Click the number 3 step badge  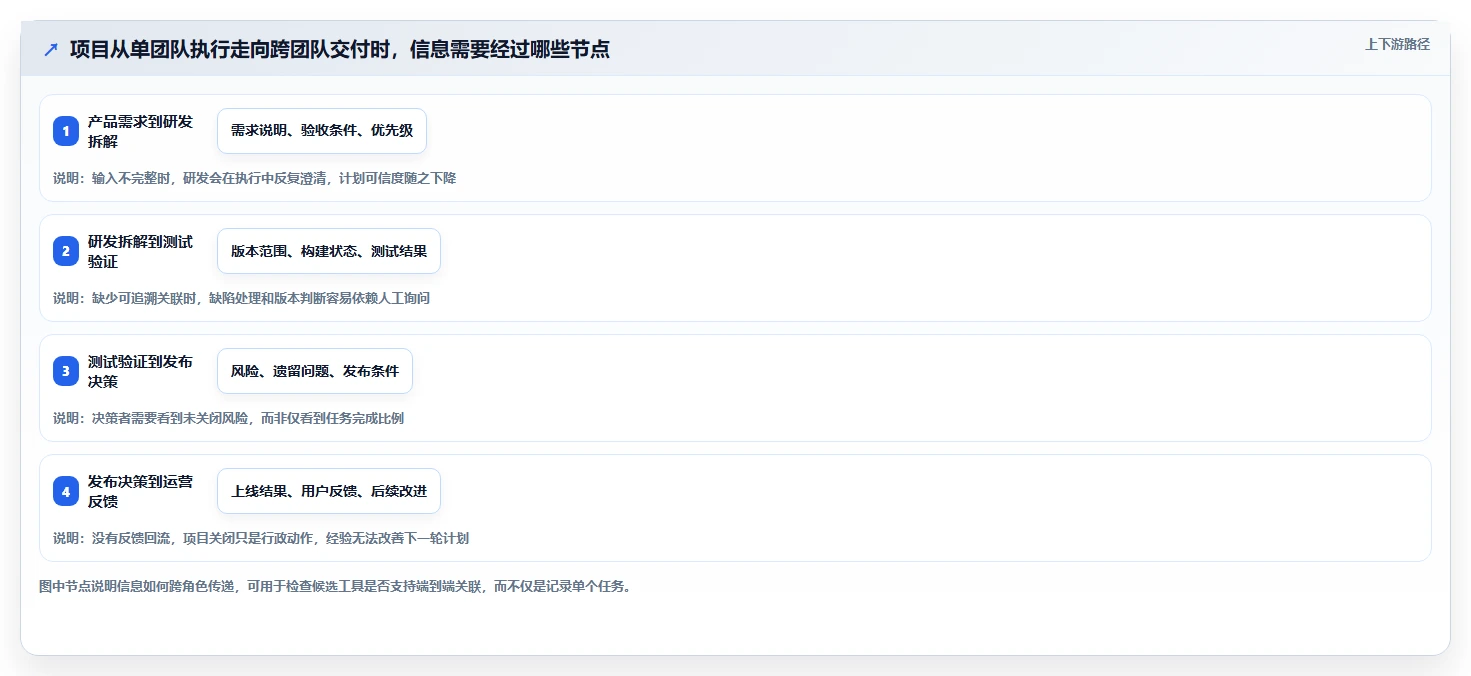pos(66,371)
